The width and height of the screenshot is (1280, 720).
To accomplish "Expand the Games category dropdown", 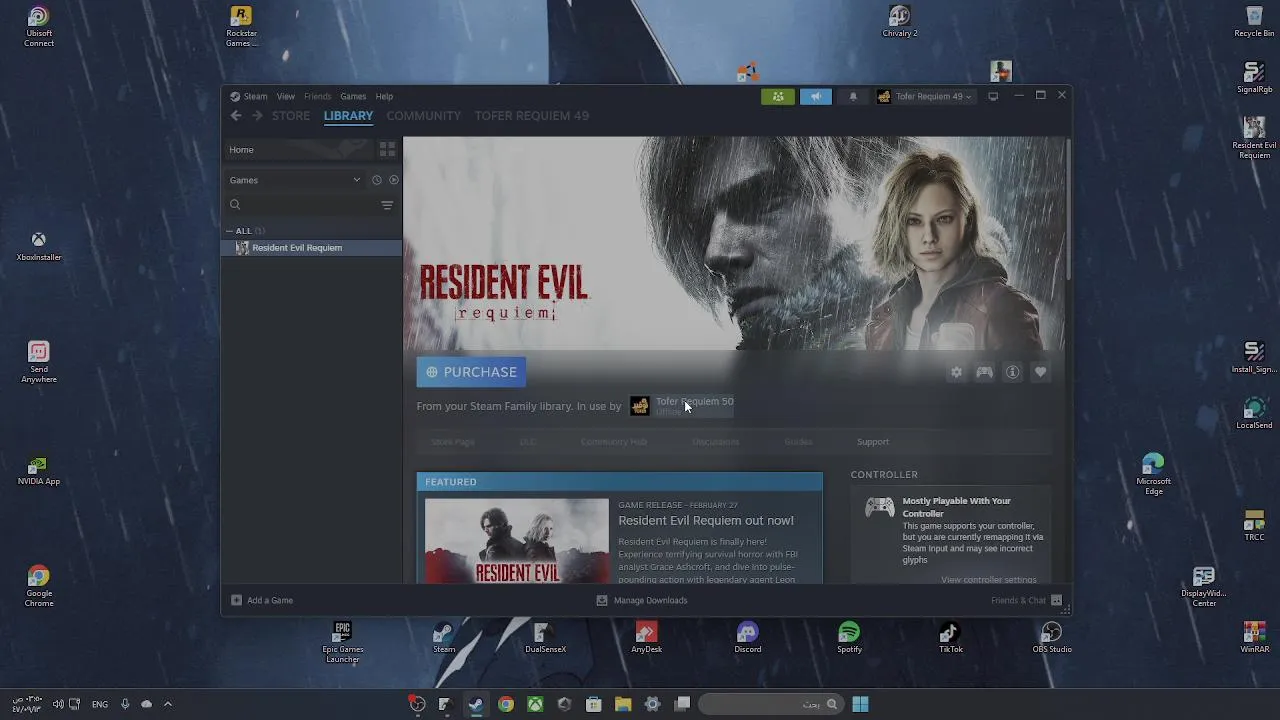I will point(295,180).
